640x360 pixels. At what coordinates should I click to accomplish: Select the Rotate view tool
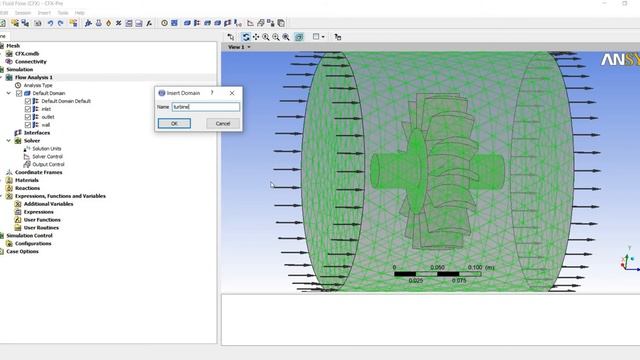(246, 37)
